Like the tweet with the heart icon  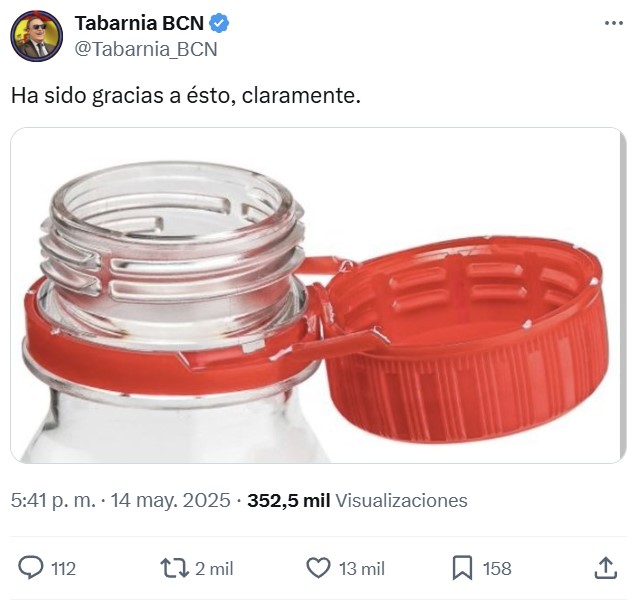pos(318,567)
